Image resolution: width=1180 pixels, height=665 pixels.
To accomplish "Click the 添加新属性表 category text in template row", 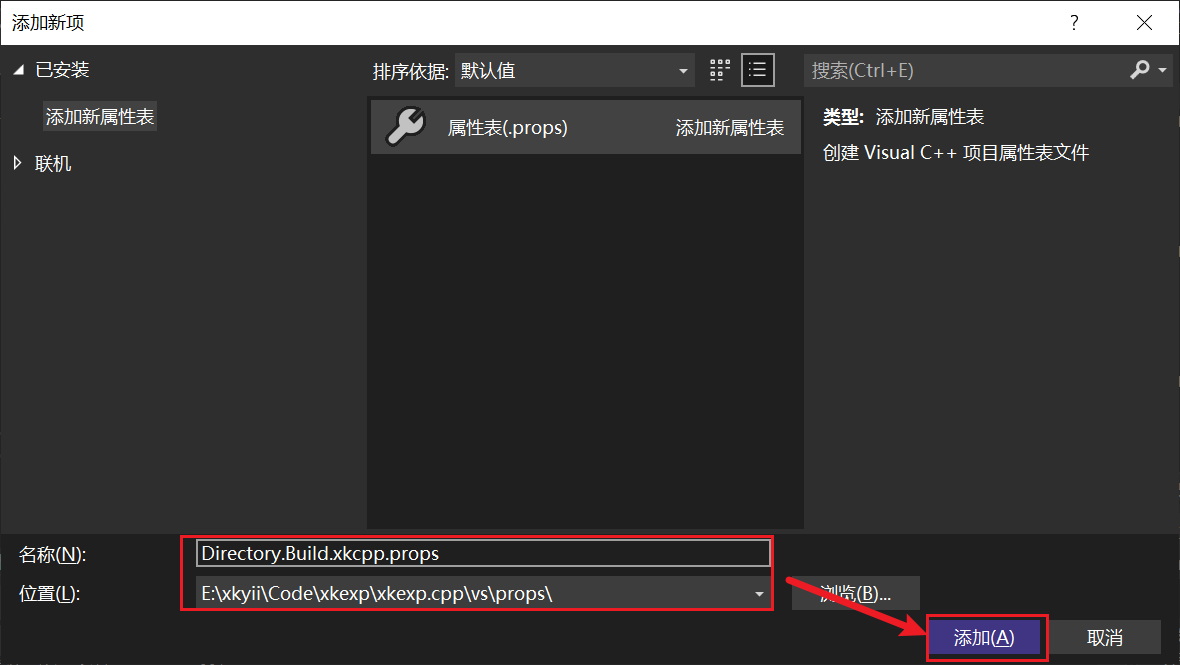I will 729,128.
